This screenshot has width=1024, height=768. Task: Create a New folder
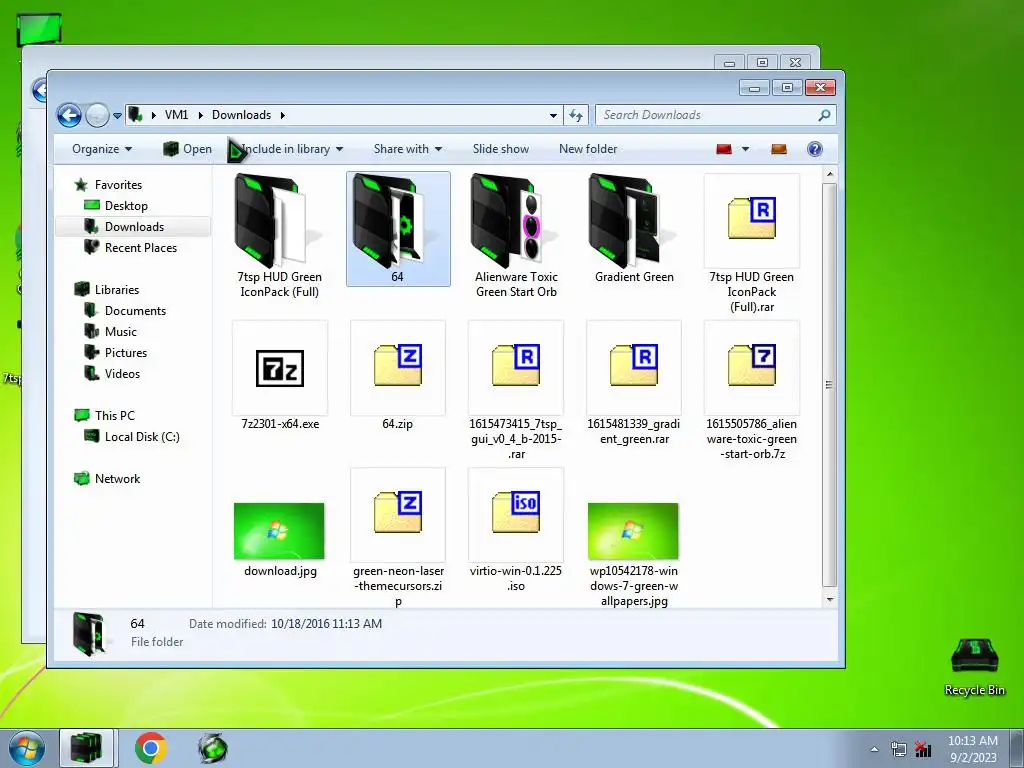coord(588,149)
